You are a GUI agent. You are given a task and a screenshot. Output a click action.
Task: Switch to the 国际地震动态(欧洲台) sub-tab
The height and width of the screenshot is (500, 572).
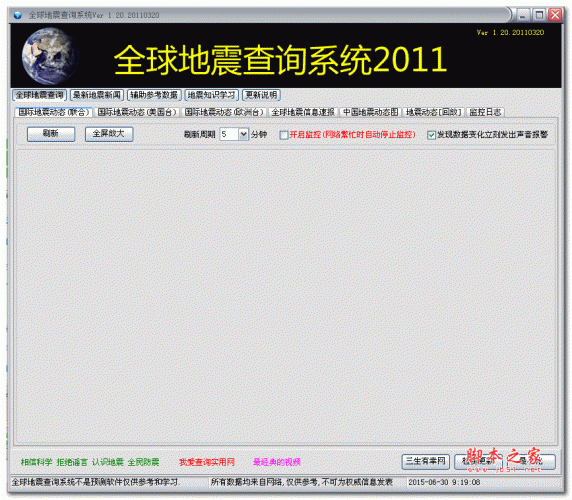pos(224,112)
